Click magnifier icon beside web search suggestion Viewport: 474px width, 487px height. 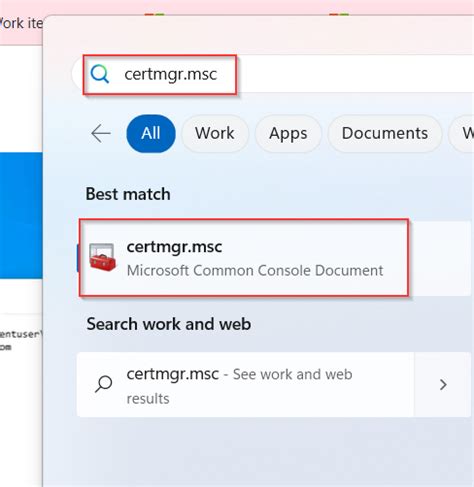104,384
